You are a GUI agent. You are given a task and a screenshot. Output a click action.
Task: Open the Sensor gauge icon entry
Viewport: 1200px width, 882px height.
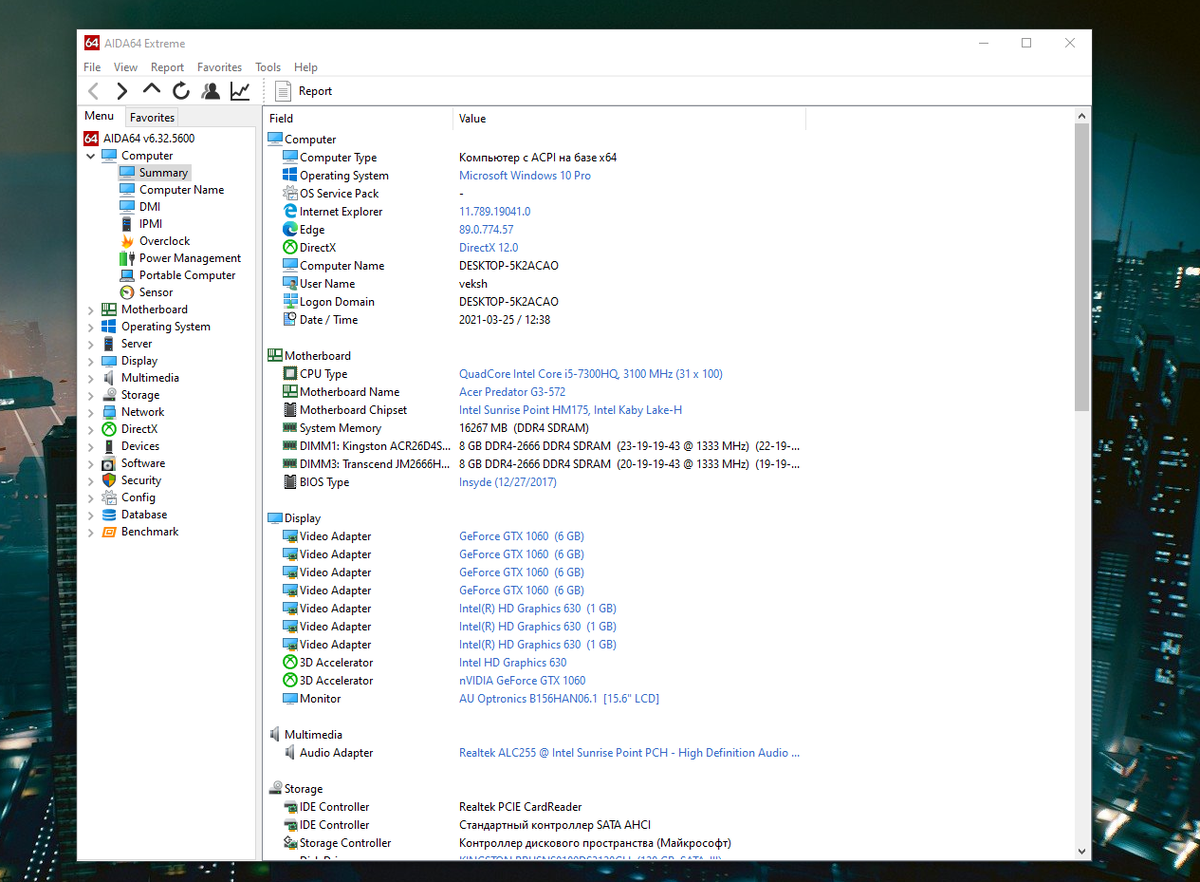127,292
